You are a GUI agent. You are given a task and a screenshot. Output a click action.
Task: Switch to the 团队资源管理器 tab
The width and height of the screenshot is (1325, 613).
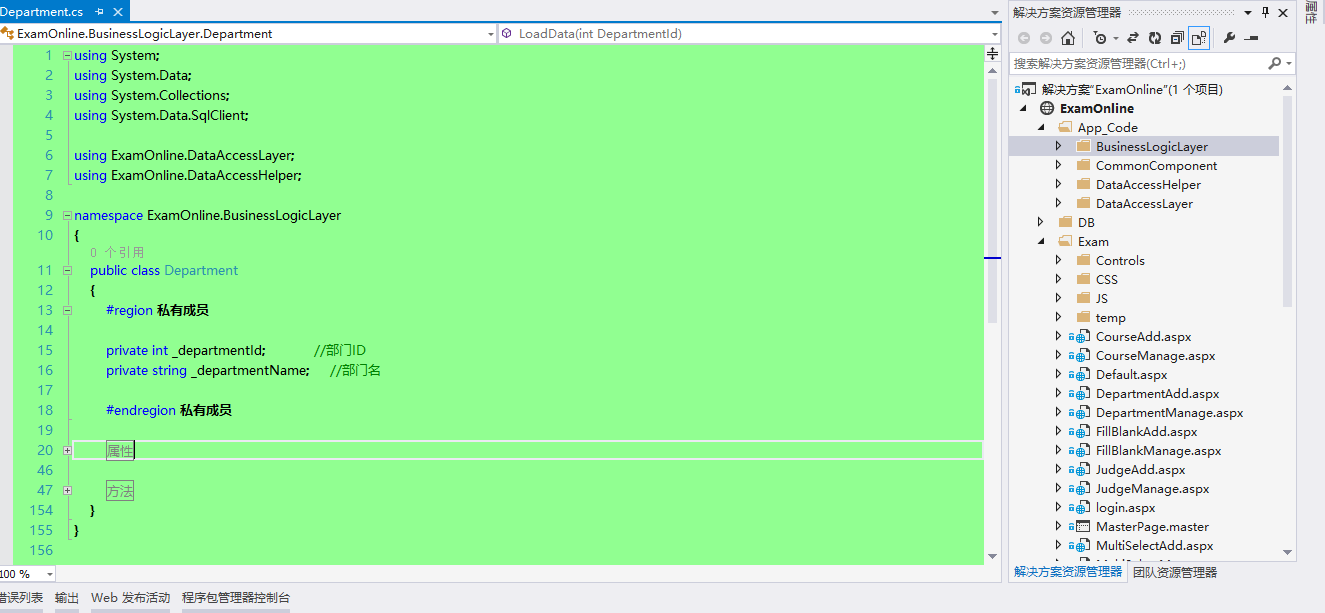pos(1175,572)
